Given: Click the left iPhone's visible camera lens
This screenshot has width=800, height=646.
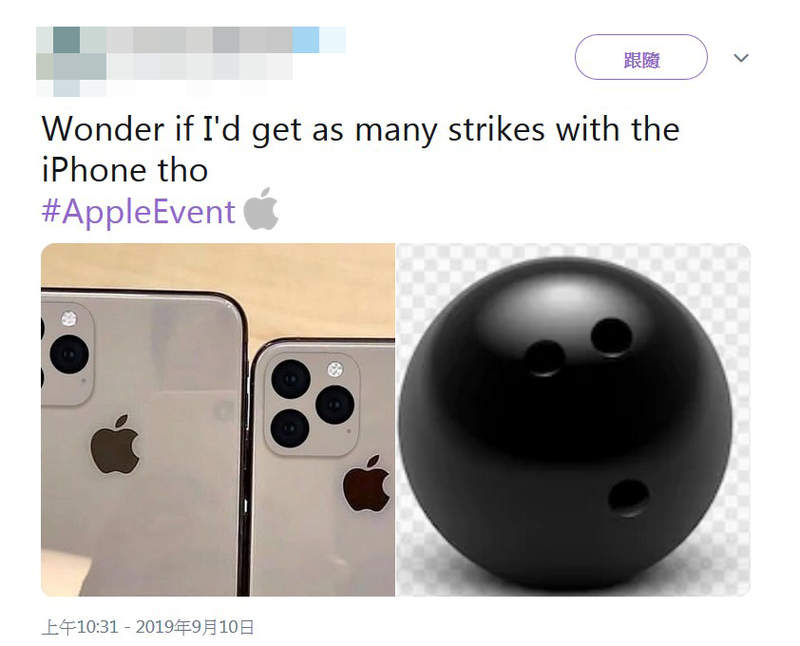Looking at the screenshot, I should 69,354.
